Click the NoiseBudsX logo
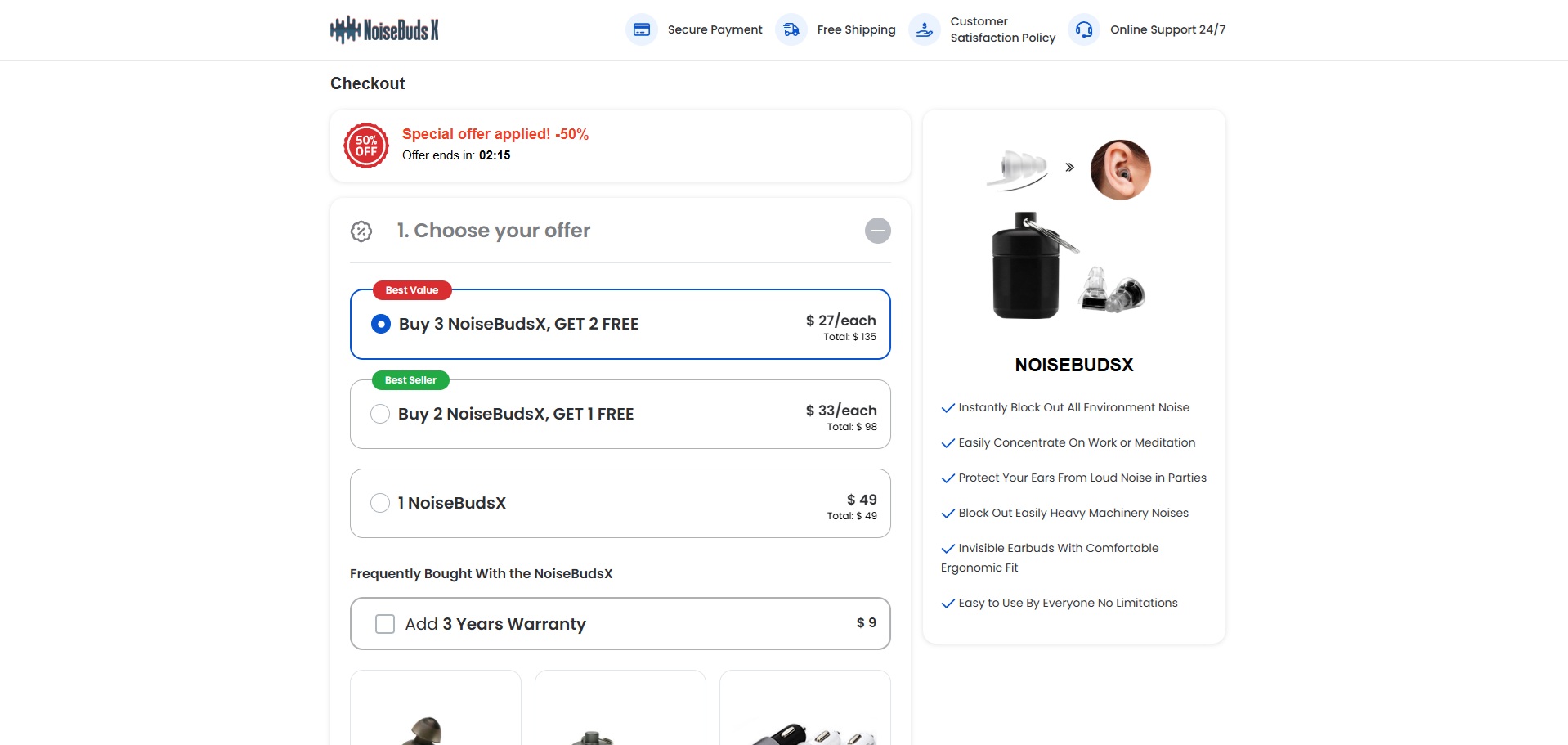Image resolution: width=1568 pixels, height=745 pixels. [x=384, y=30]
